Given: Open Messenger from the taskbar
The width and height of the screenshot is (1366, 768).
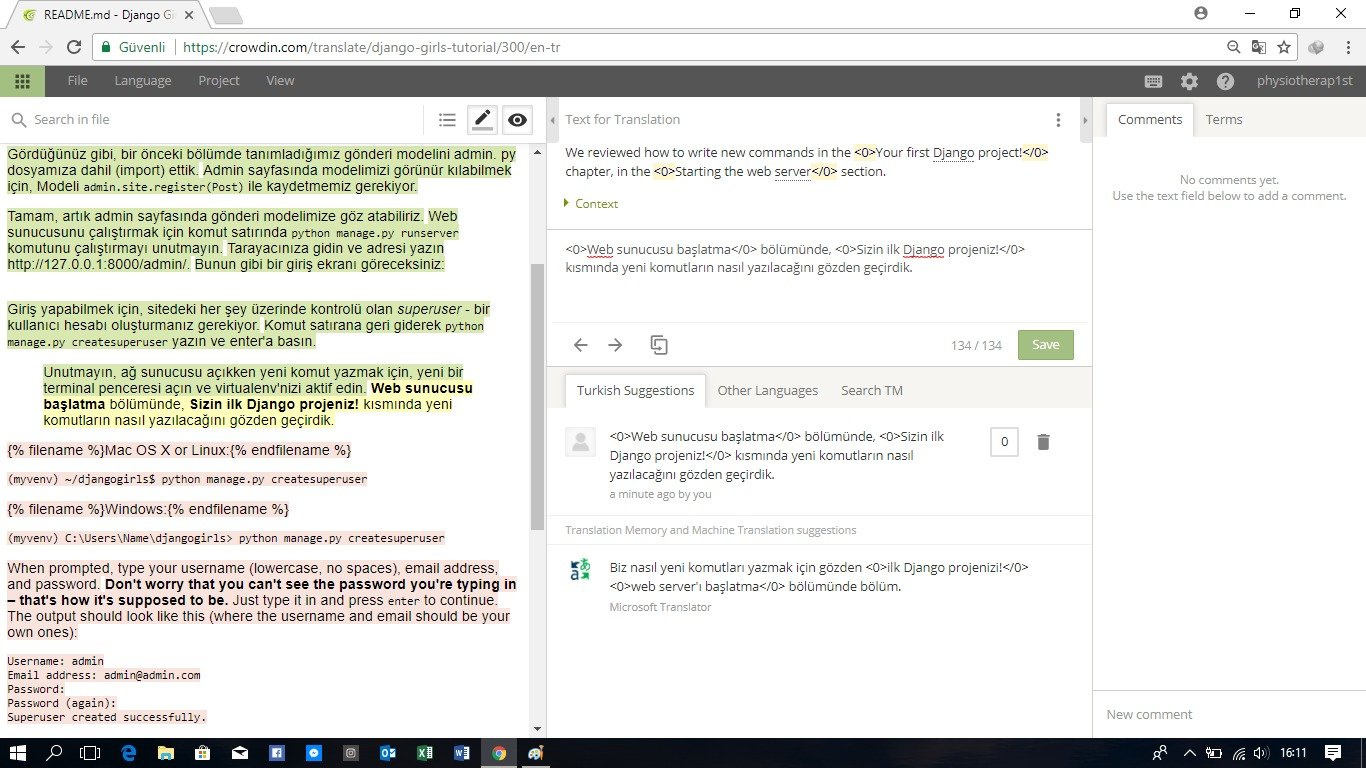Looking at the screenshot, I should [314, 753].
